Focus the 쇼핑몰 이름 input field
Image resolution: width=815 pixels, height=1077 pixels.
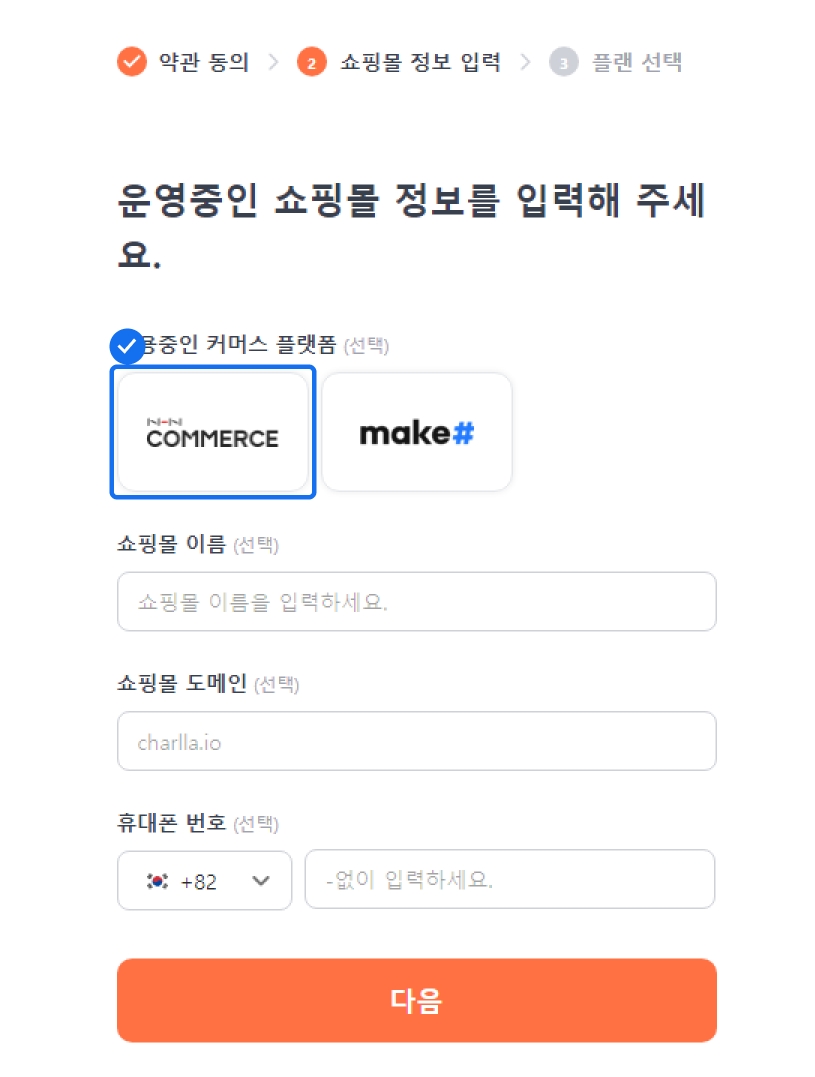[x=416, y=602]
